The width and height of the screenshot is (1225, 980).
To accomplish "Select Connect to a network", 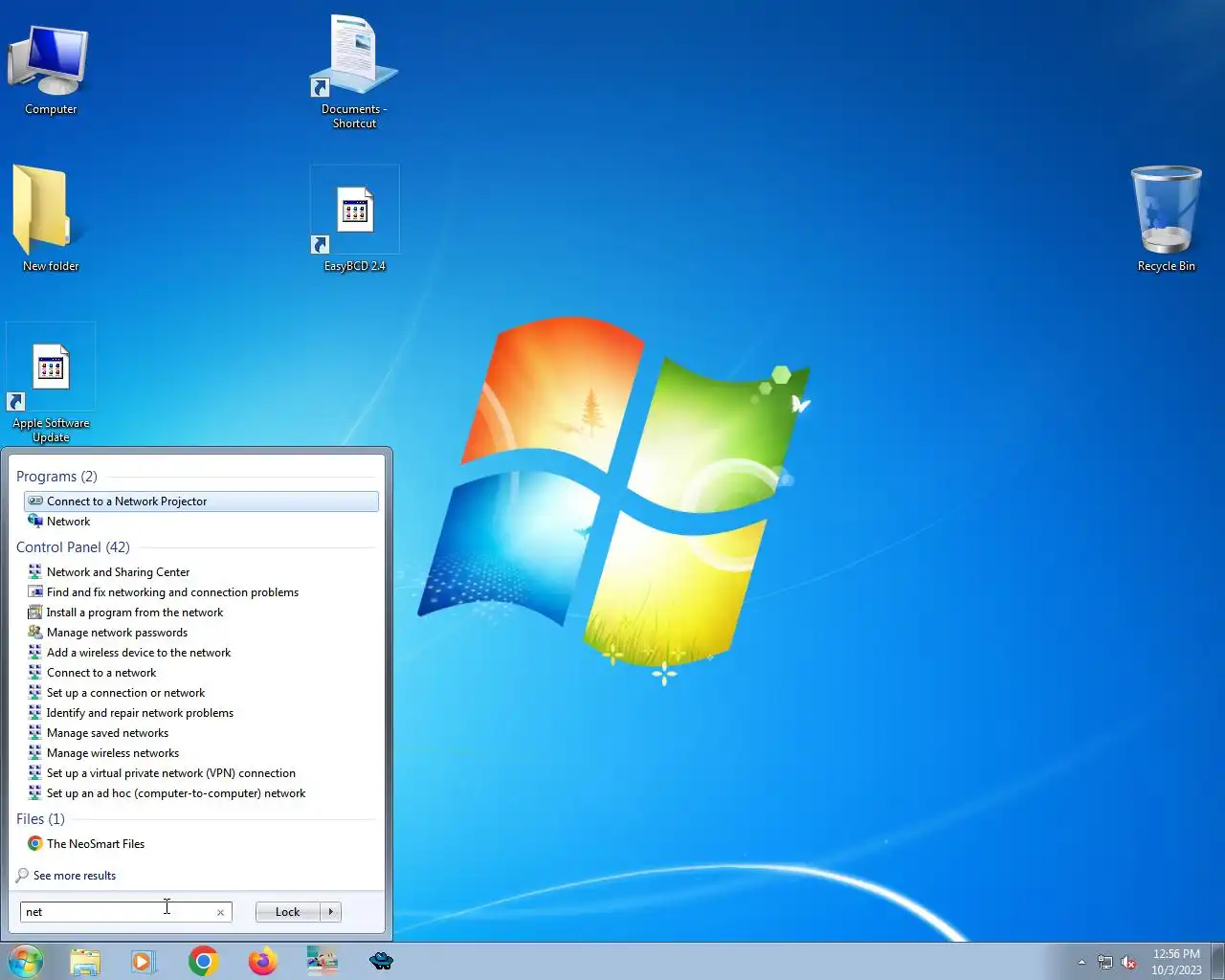I will pyautogui.click(x=201, y=673).
